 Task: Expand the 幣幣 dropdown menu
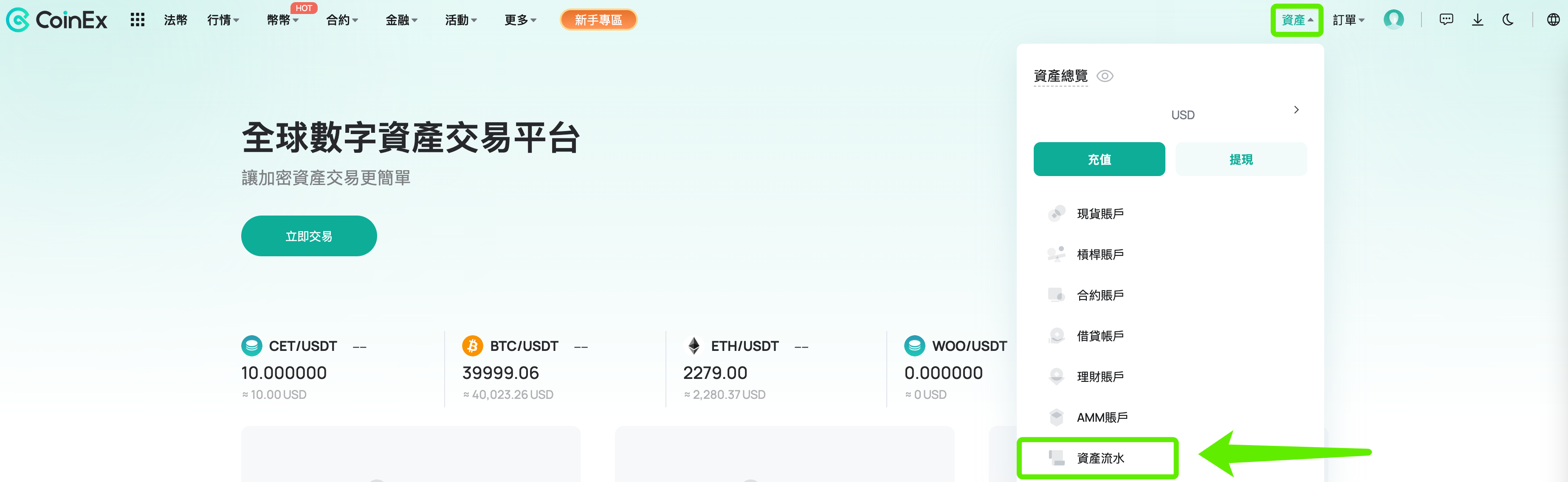click(x=283, y=20)
